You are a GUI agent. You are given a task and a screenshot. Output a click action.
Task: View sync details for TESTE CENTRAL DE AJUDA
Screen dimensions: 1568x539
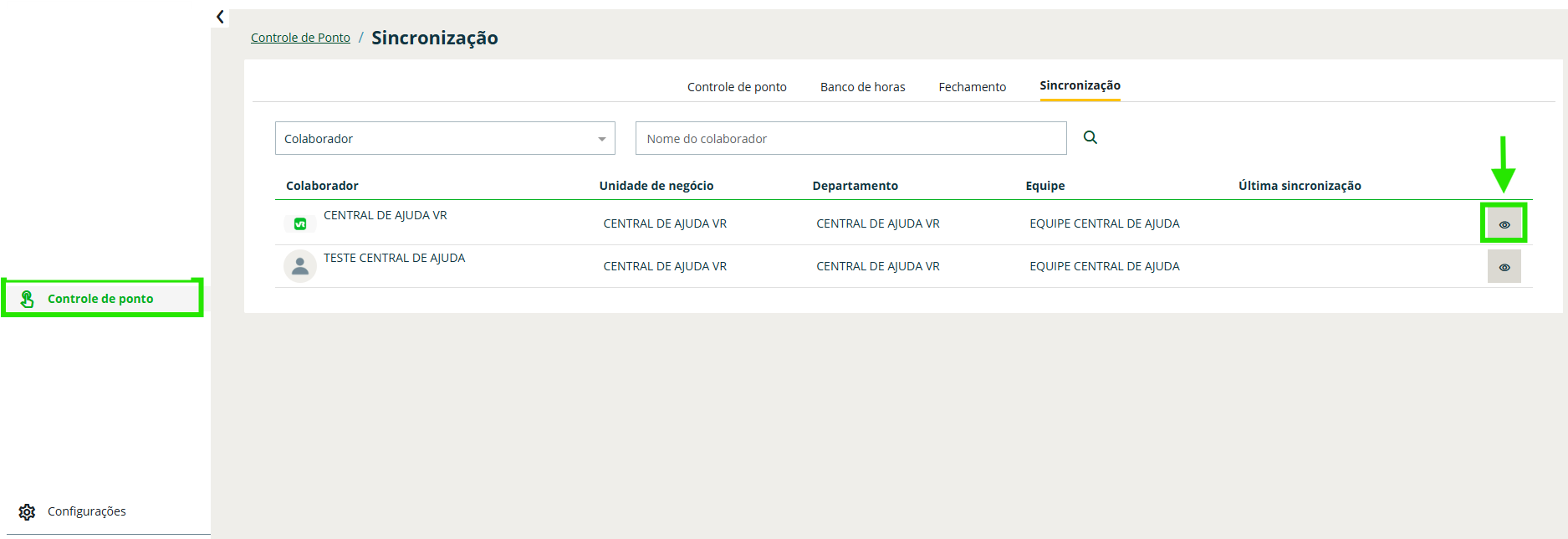point(1504,267)
